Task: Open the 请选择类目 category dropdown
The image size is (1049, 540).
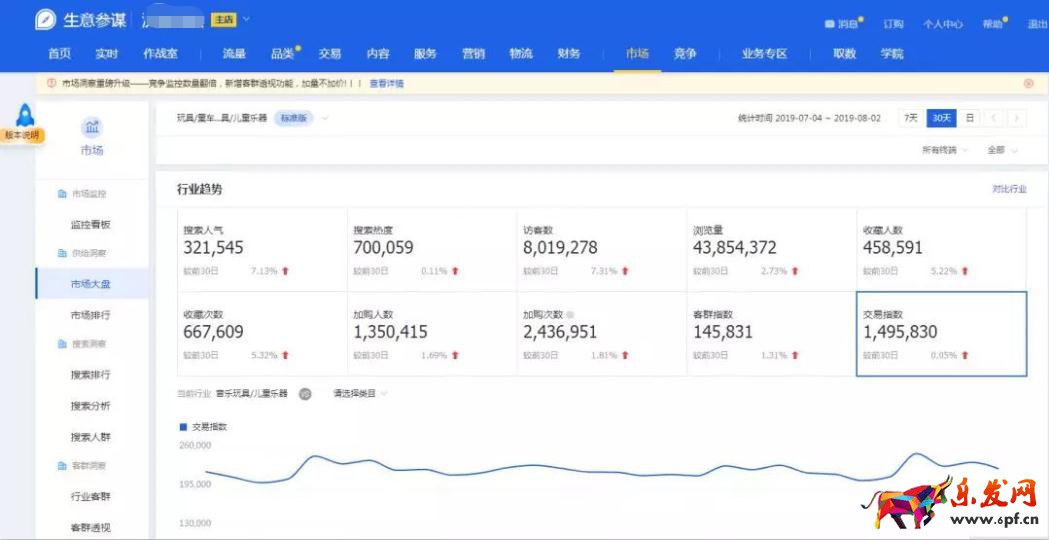Action: click(x=360, y=394)
